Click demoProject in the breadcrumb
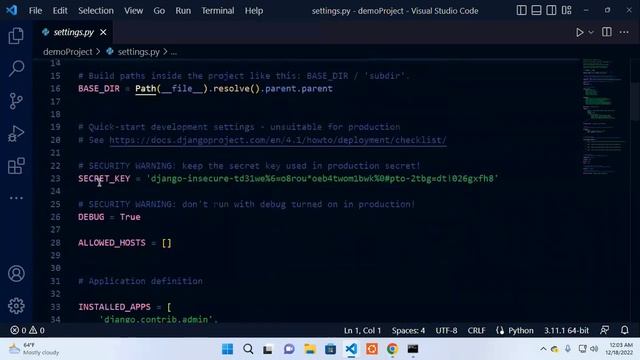The height and width of the screenshot is (360, 640). pyautogui.click(x=67, y=52)
